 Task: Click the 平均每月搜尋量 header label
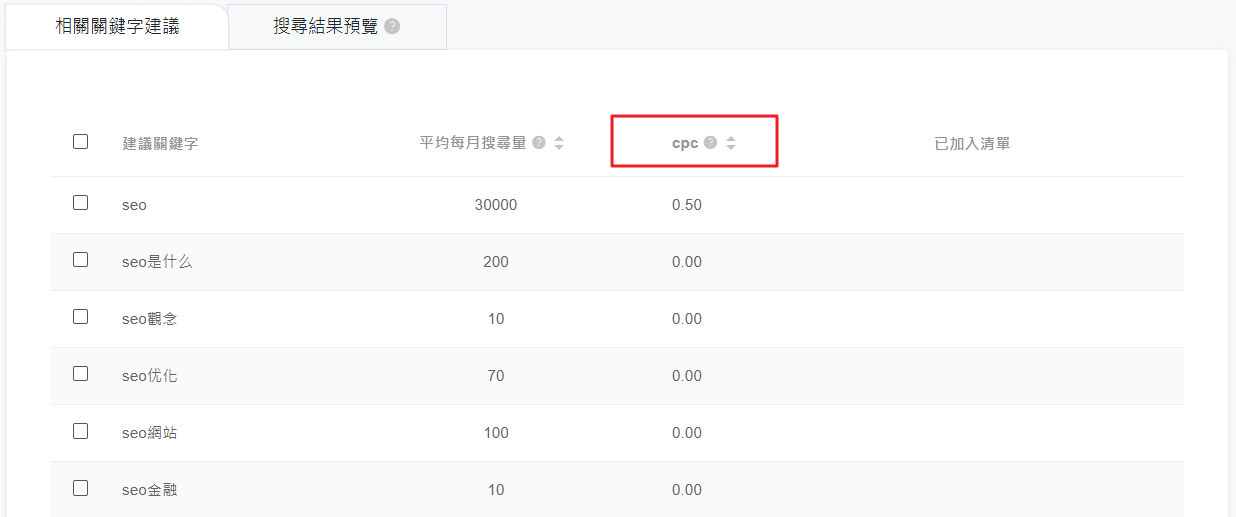(x=473, y=143)
